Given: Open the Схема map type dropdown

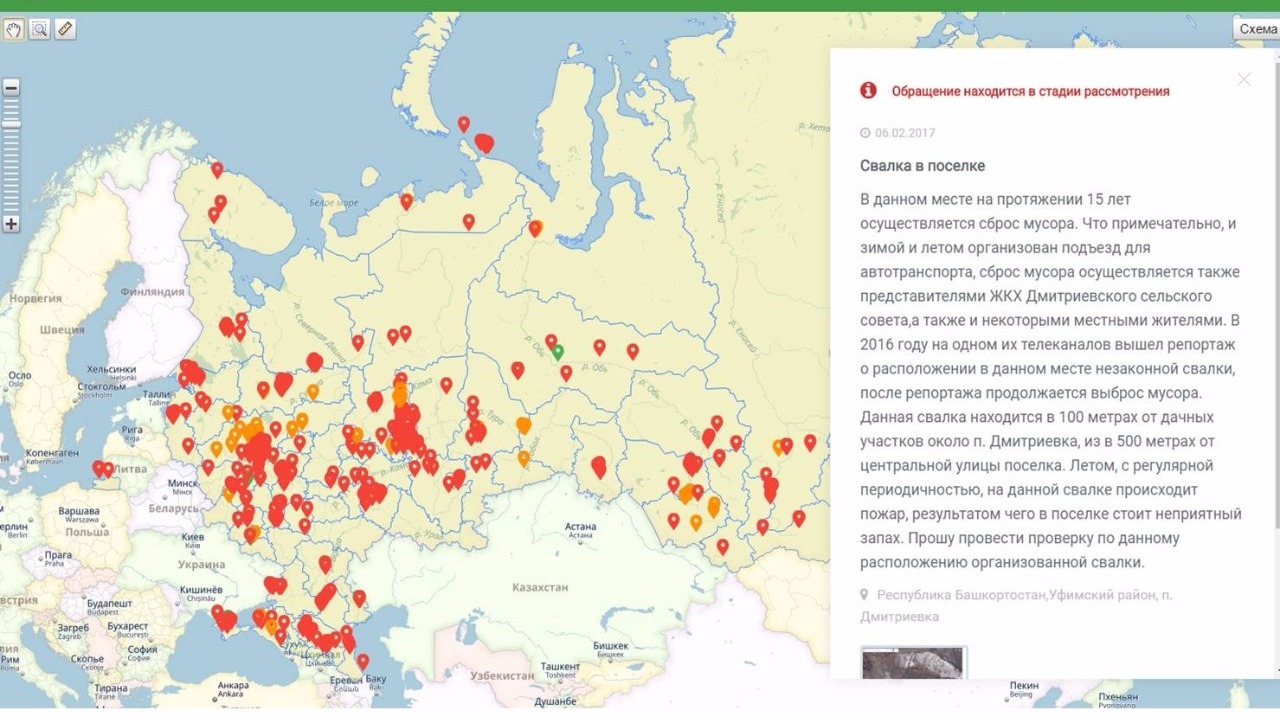Looking at the screenshot, I should (x=1256, y=29).
